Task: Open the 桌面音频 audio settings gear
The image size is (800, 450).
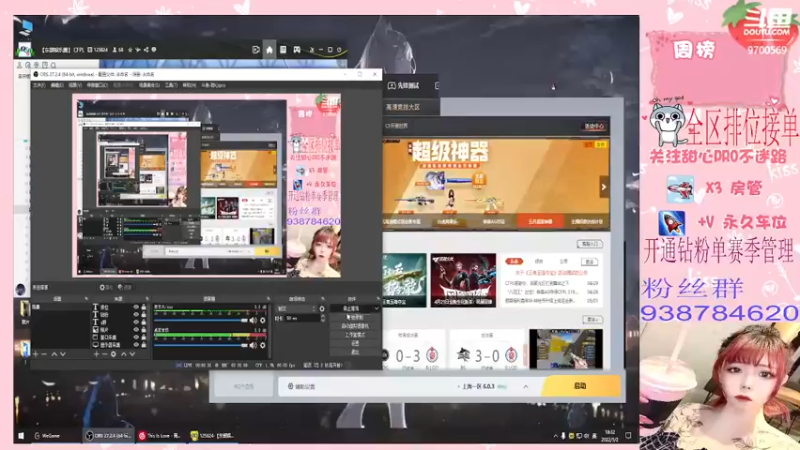Action: point(263,345)
